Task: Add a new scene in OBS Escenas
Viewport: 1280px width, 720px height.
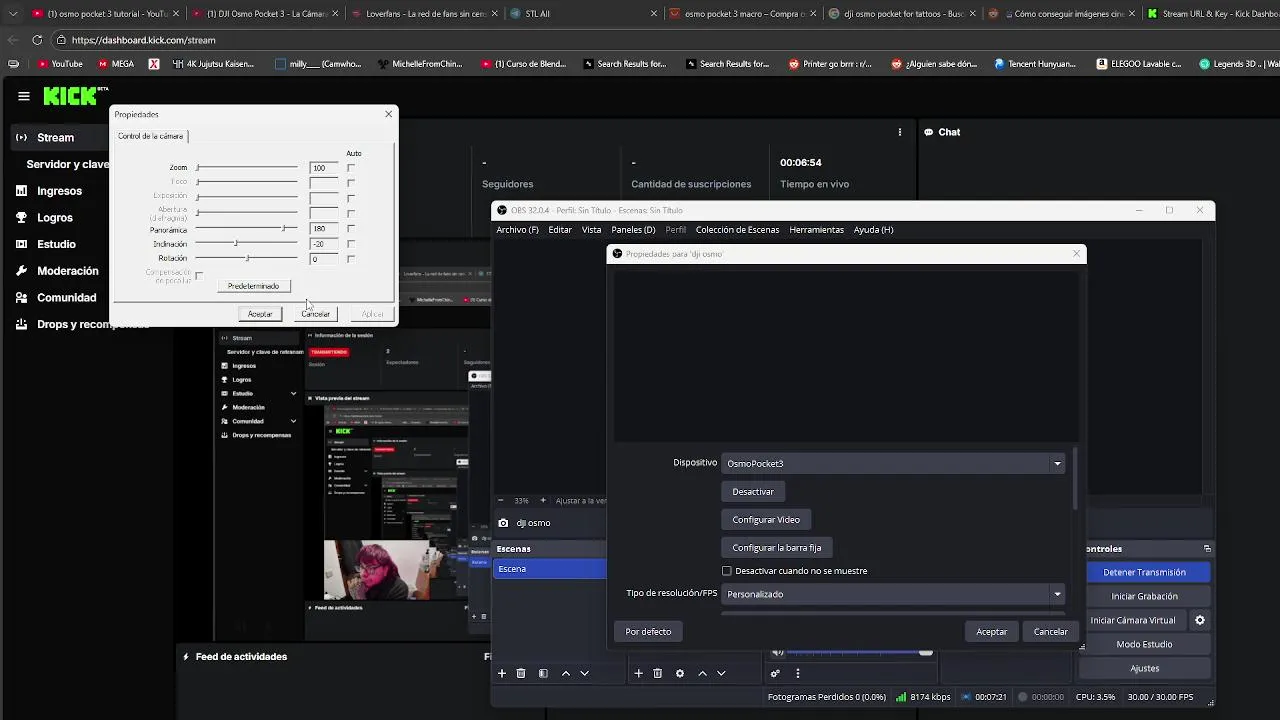Action: tap(502, 673)
